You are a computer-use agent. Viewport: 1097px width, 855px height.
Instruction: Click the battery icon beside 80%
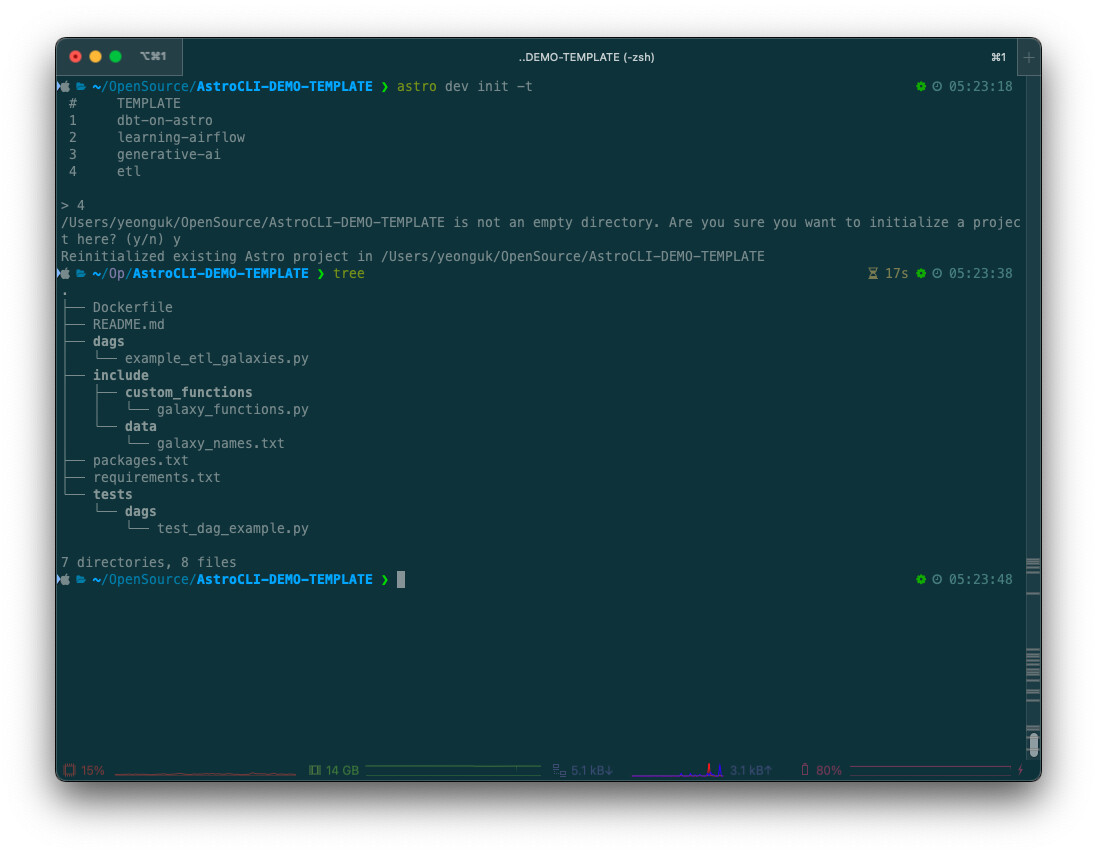pyautogui.click(x=805, y=770)
